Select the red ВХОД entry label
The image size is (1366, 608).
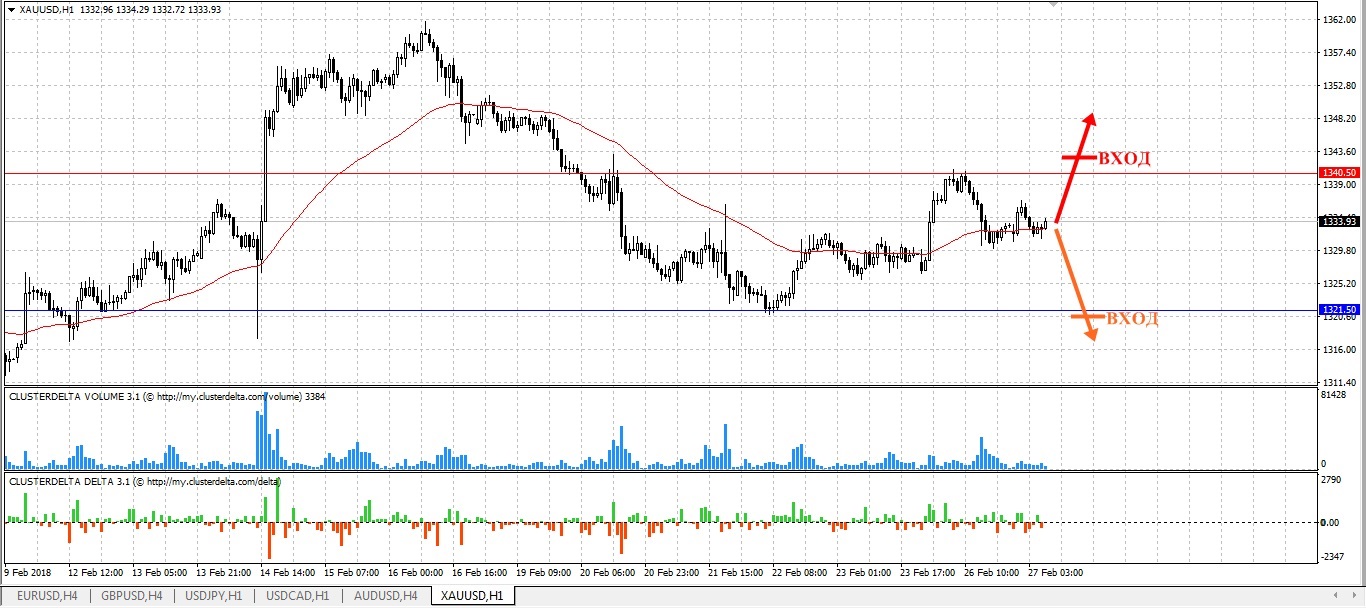(x=1125, y=158)
